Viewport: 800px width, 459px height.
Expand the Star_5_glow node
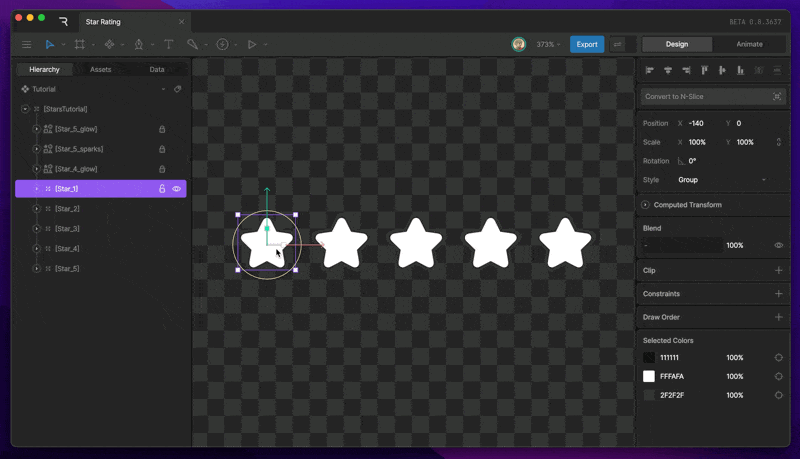coord(36,129)
